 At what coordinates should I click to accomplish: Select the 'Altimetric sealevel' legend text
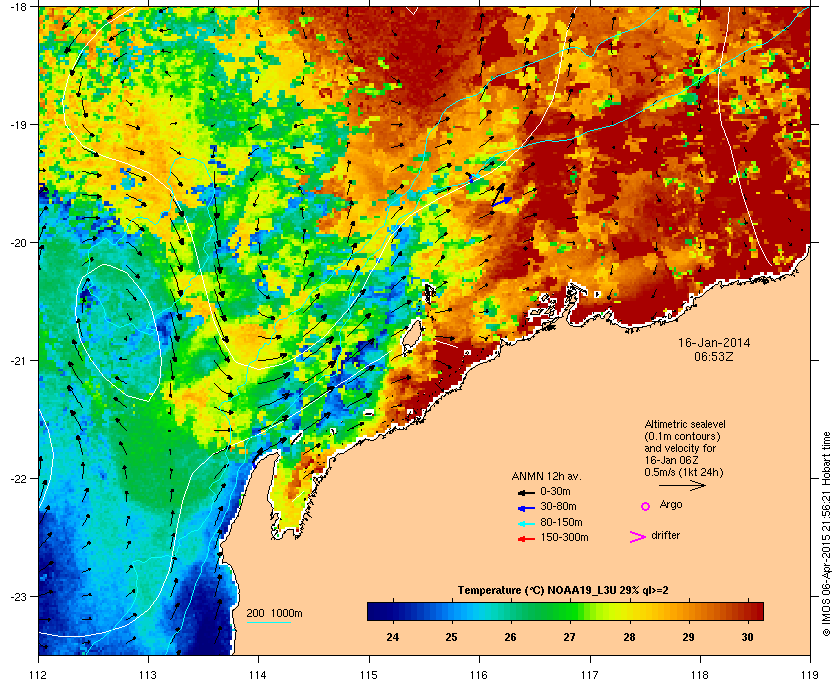click(x=685, y=424)
